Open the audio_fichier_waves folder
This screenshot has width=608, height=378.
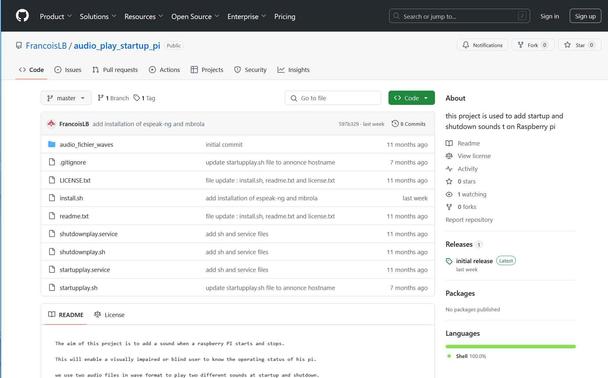[86, 145]
